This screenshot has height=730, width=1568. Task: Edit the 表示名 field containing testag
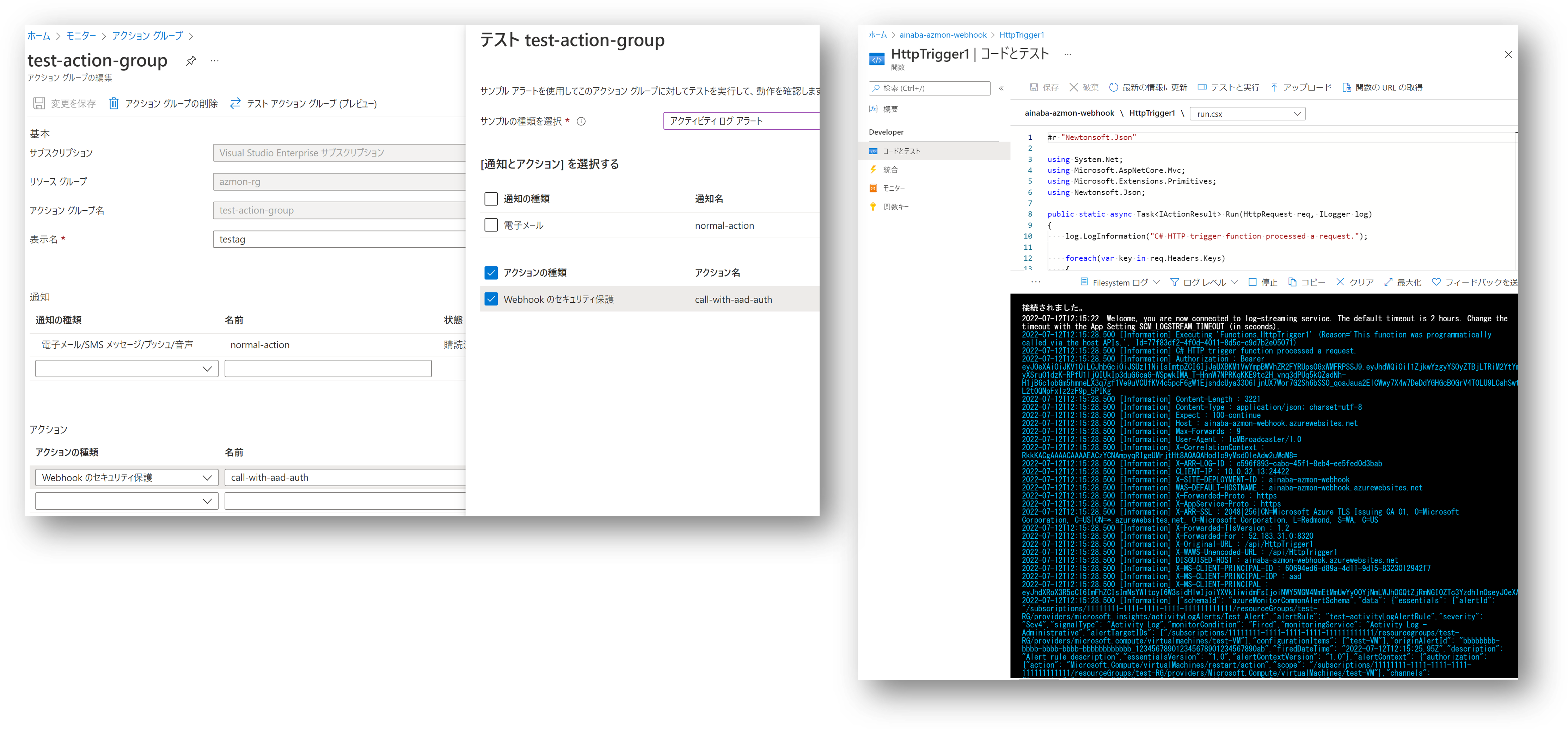click(x=339, y=239)
